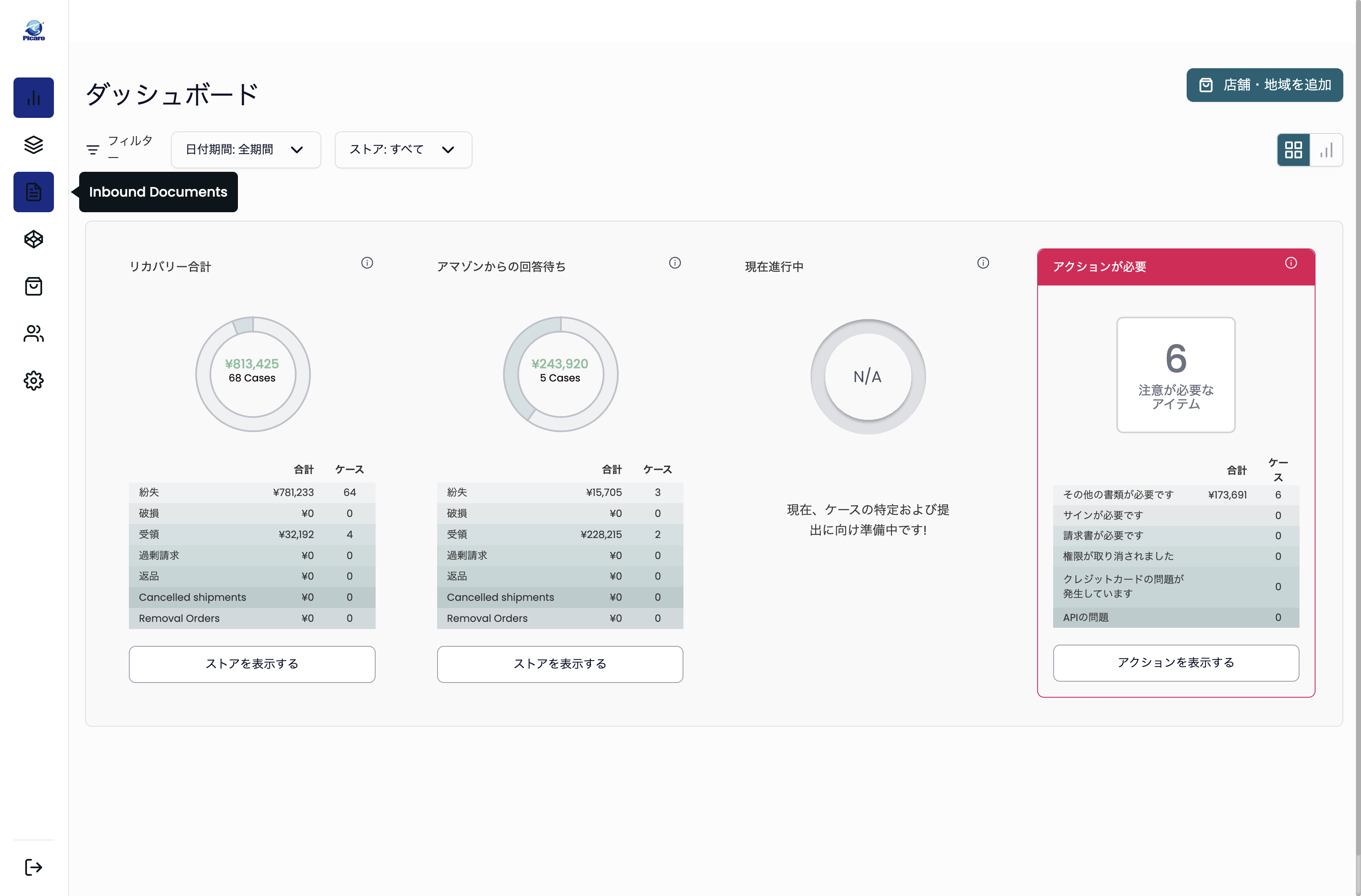Viewport: 1361px width, 896px height.
Task: Click the ¥32,192 受領 value
Action: coord(296,535)
